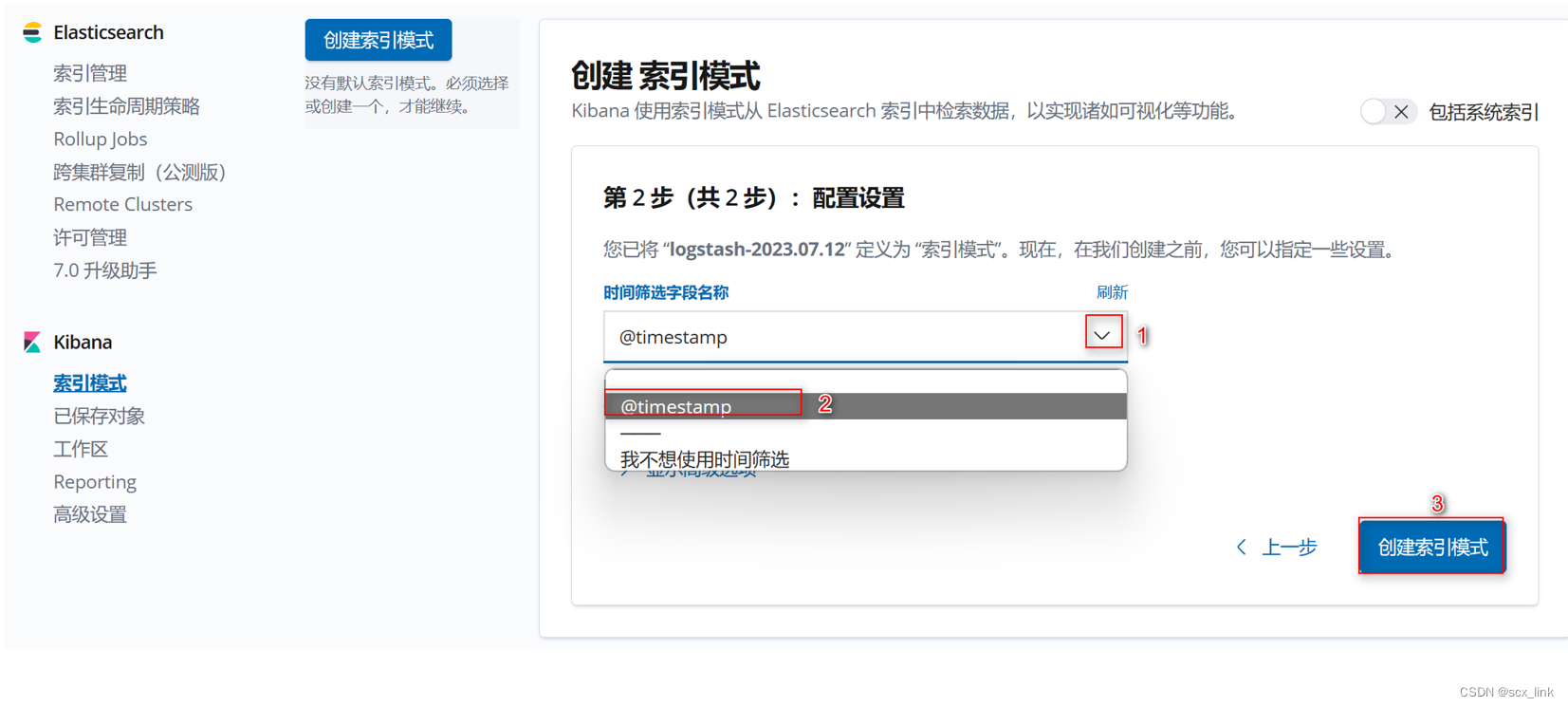Select @timestamp option in dropdown list

[x=865, y=406]
